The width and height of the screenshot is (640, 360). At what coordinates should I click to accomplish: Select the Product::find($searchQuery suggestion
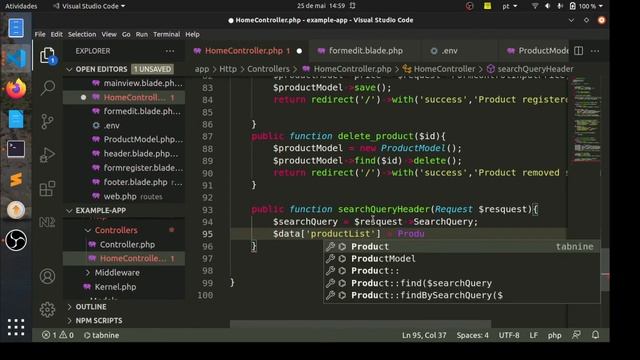pos(462,283)
